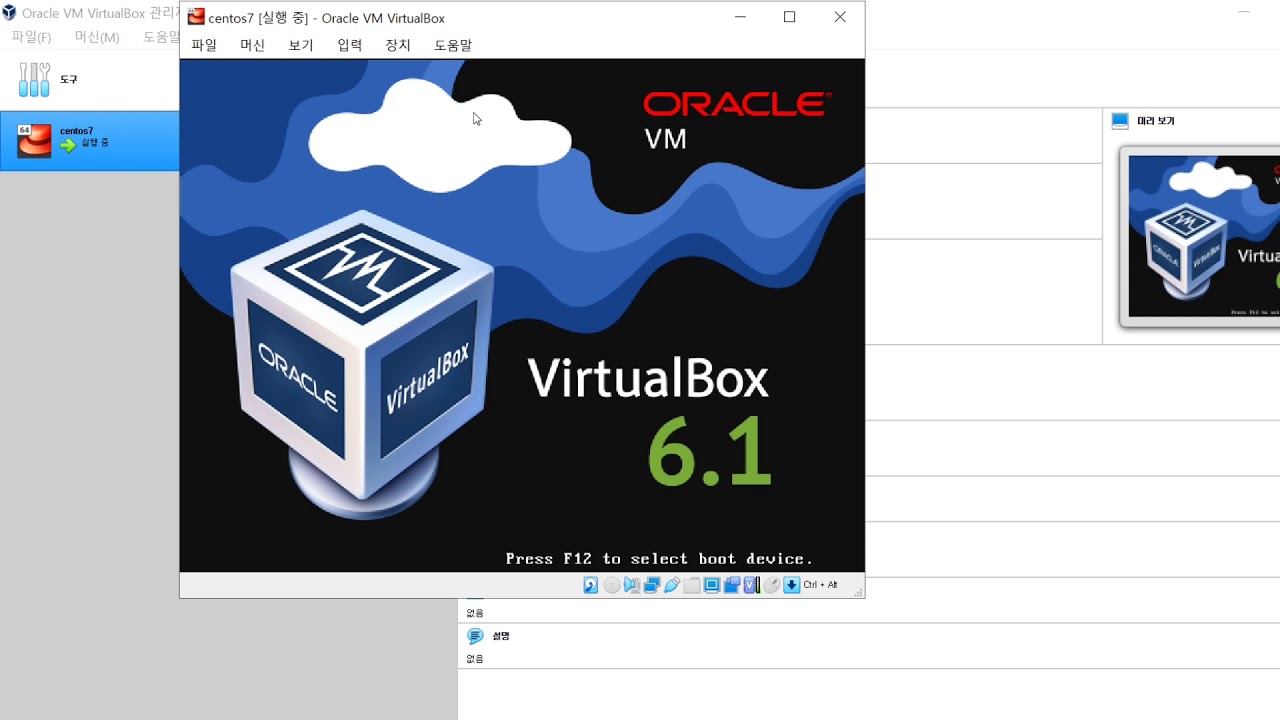
Task: Open 파일(F) menu in VirtualBox Manager
Action: tap(31, 37)
